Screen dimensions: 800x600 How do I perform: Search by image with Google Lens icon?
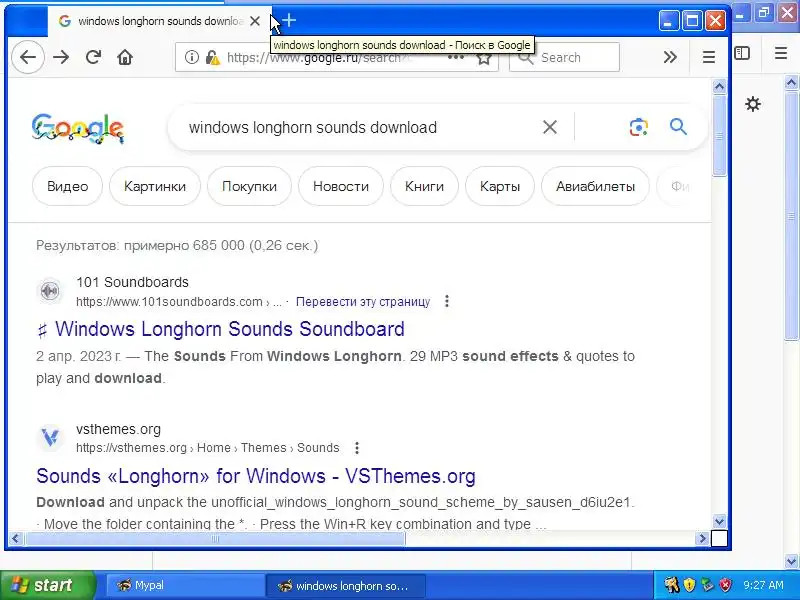coord(638,127)
